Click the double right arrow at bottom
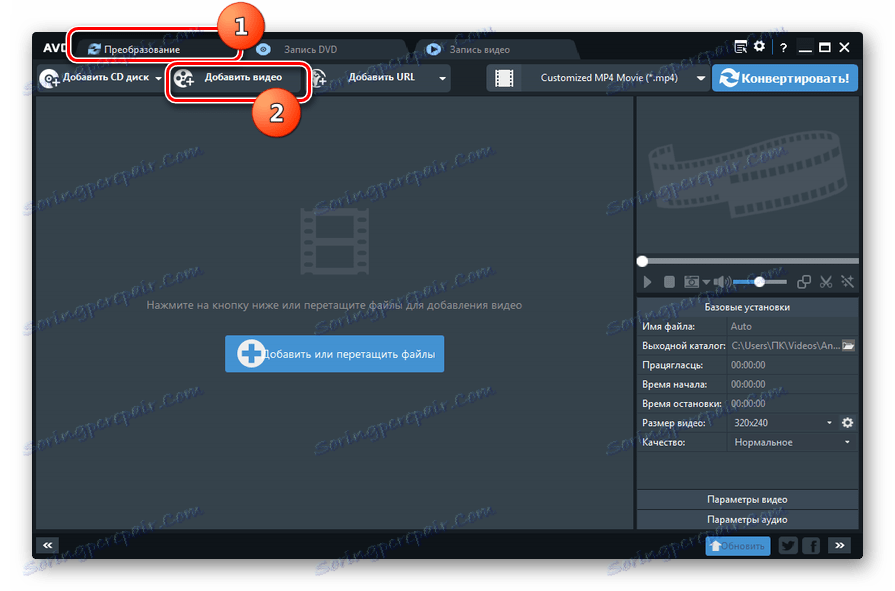 (x=840, y=545)
